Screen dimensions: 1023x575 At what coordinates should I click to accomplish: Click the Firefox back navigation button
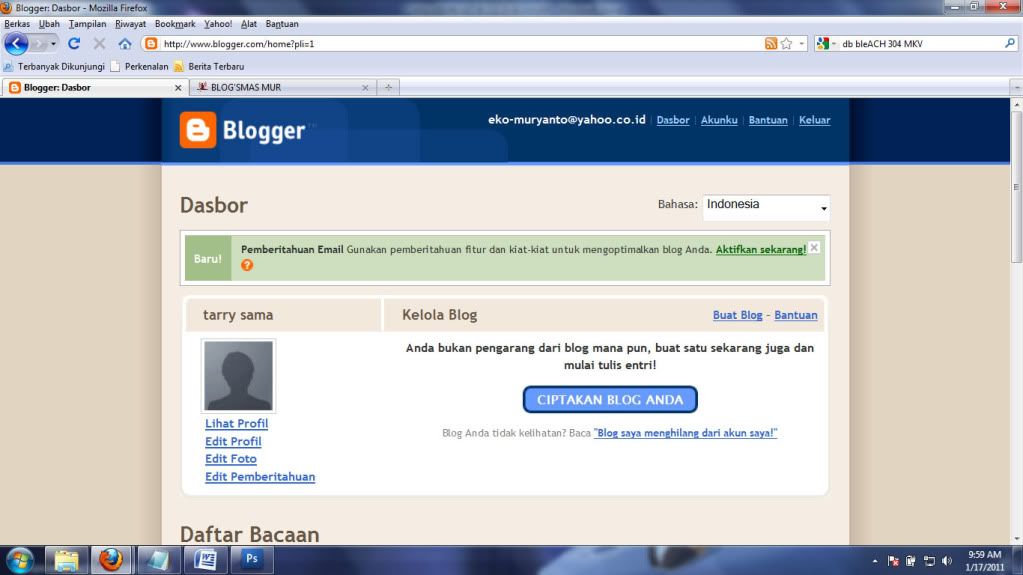click(x=16, y=44)
